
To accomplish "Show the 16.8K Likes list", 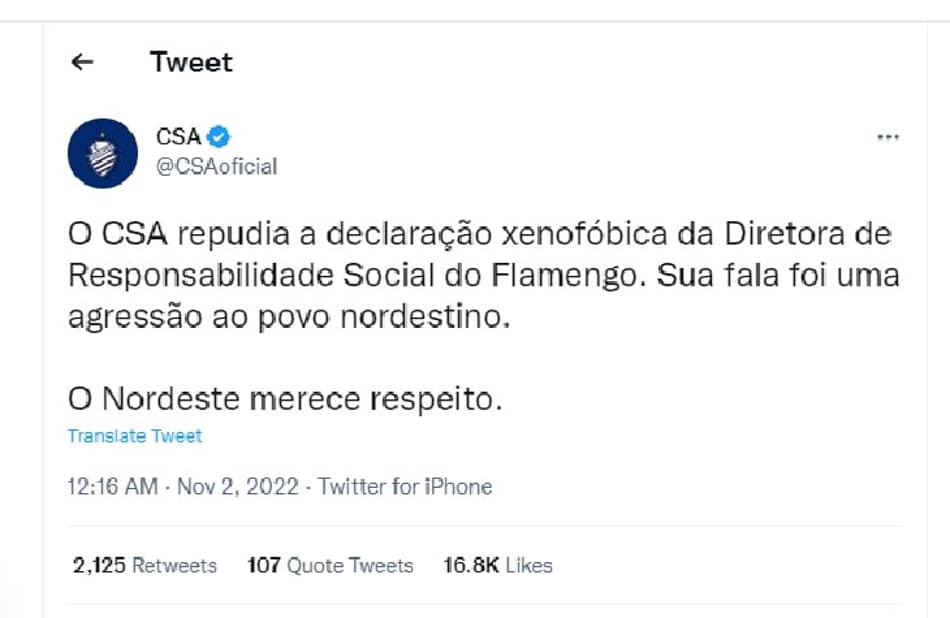I will 498,565.
